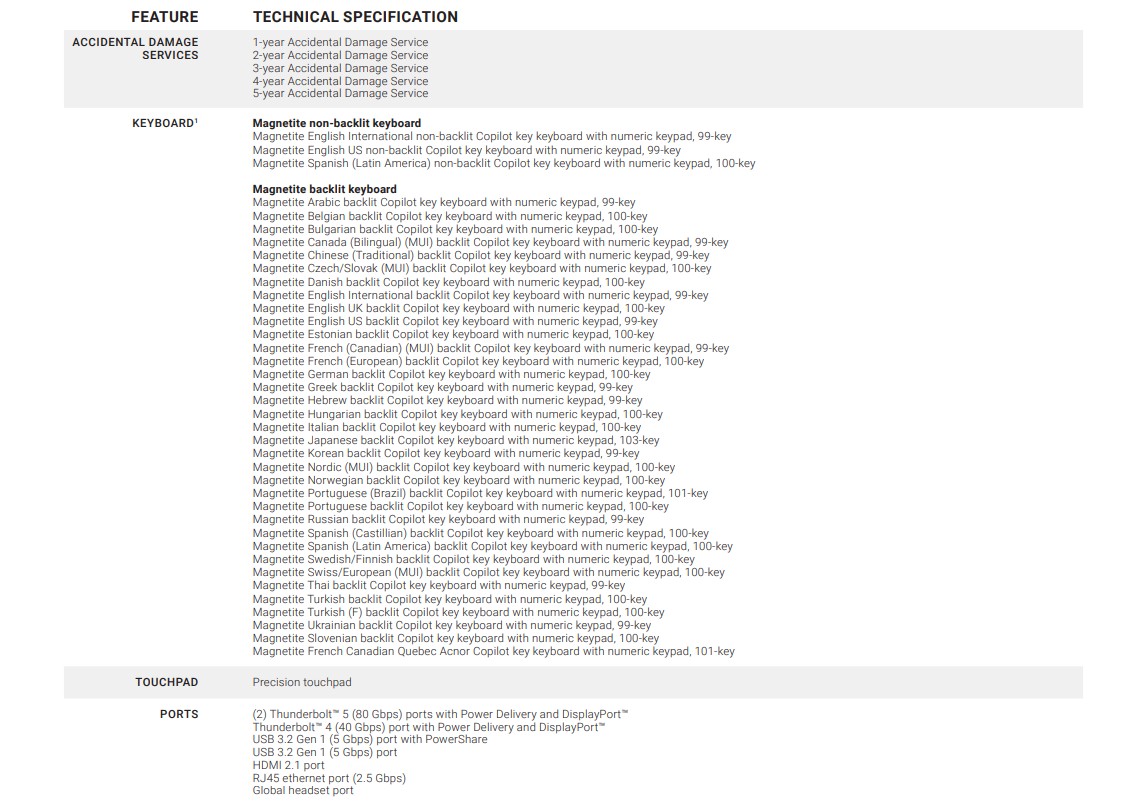Select the Magnetite Arabic backlit keyboard line

[x=444, y=202]
